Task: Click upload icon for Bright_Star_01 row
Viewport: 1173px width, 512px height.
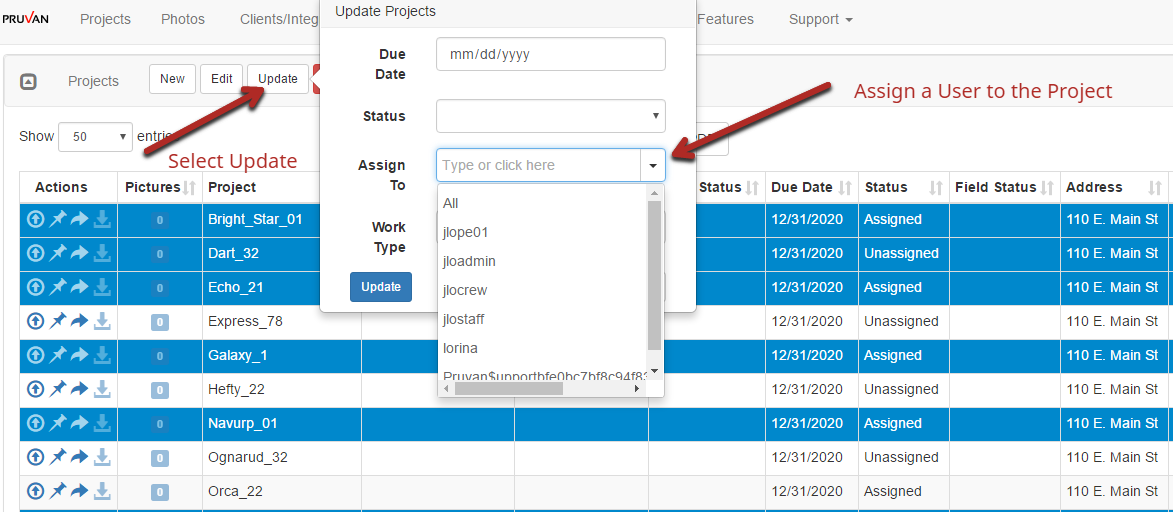Action: (x=35, y=219)
